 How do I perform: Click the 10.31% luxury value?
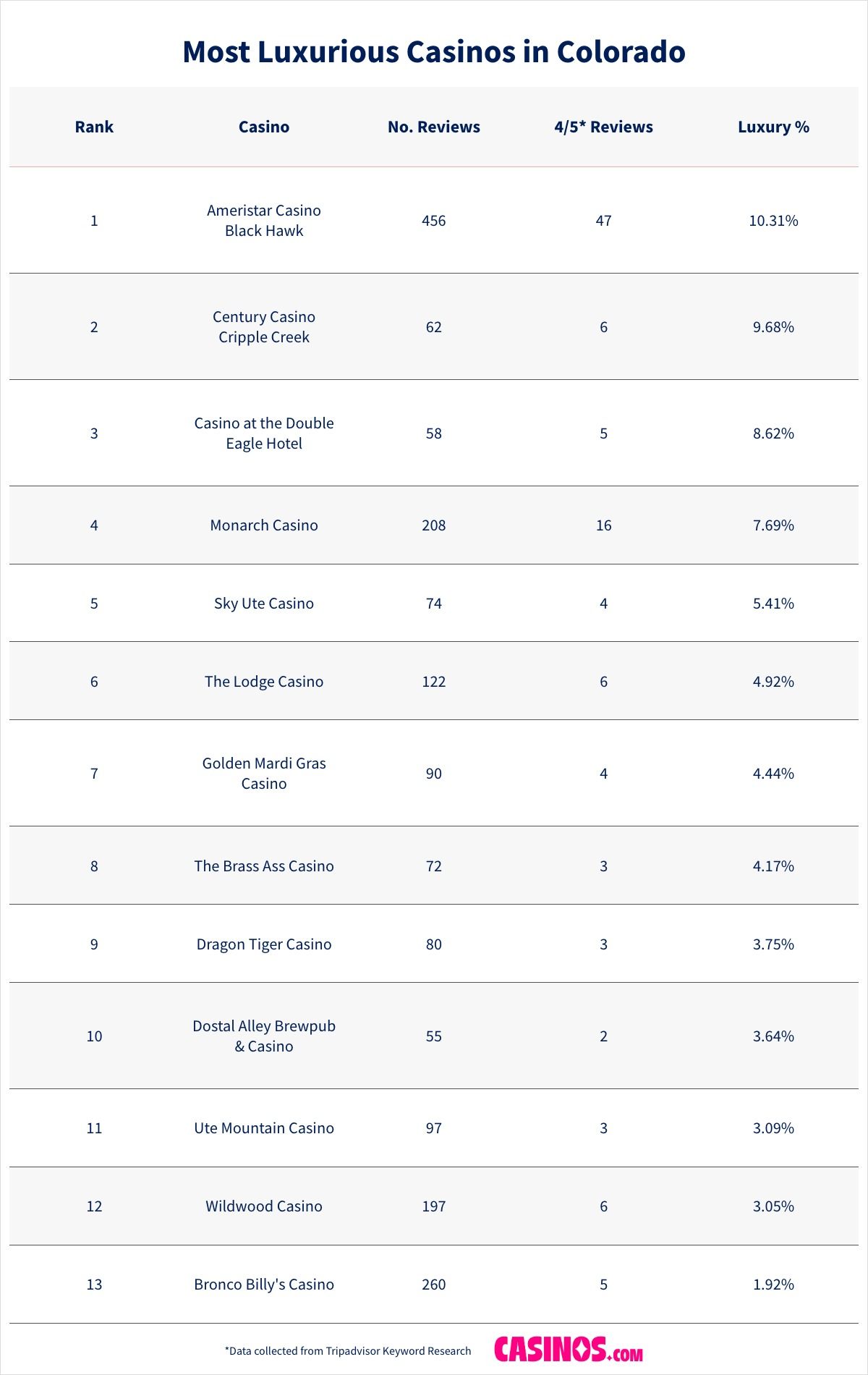point(773,221)
